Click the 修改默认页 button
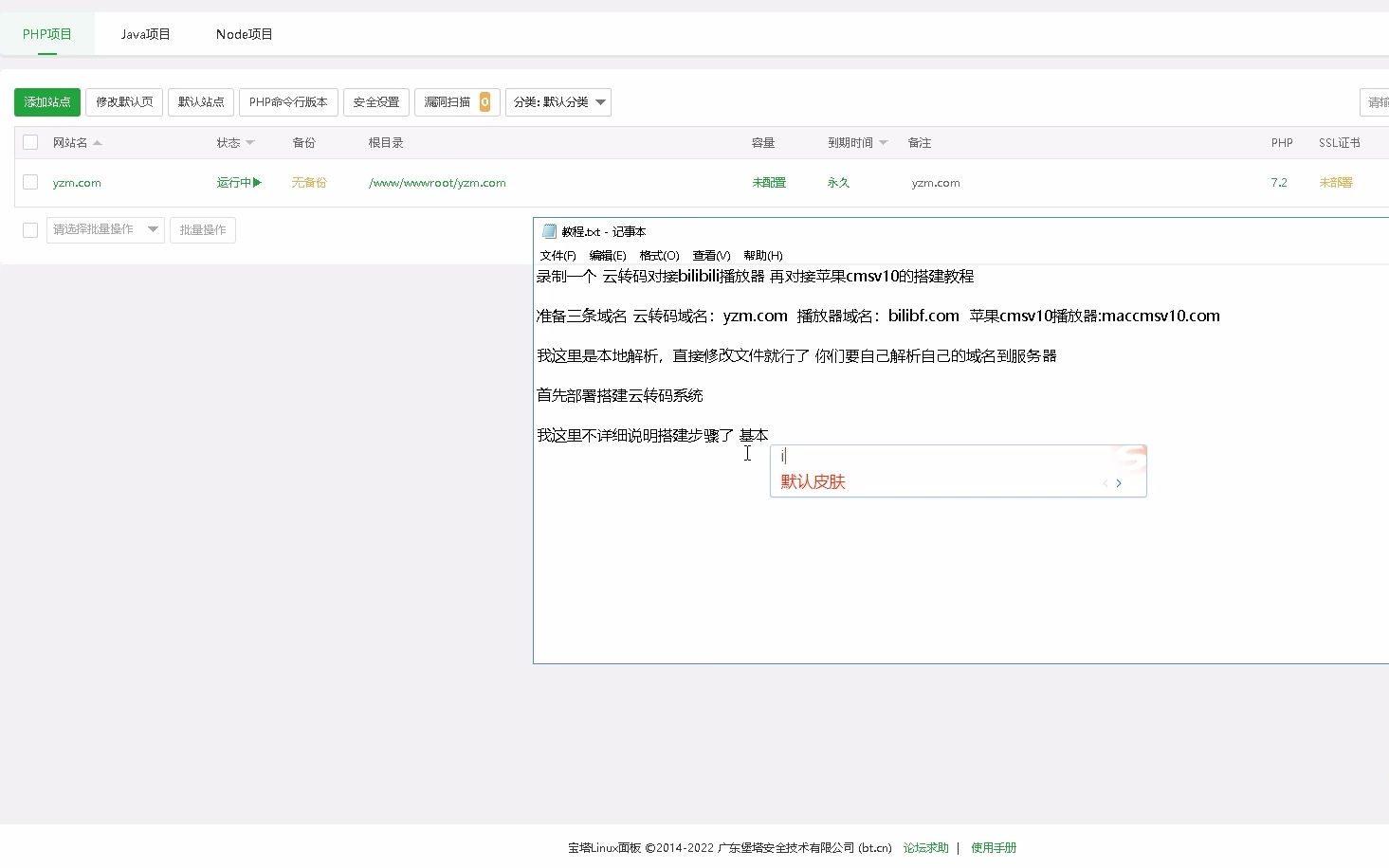The height and width of the screenshot is (868, 1389). tap(124, 102)
